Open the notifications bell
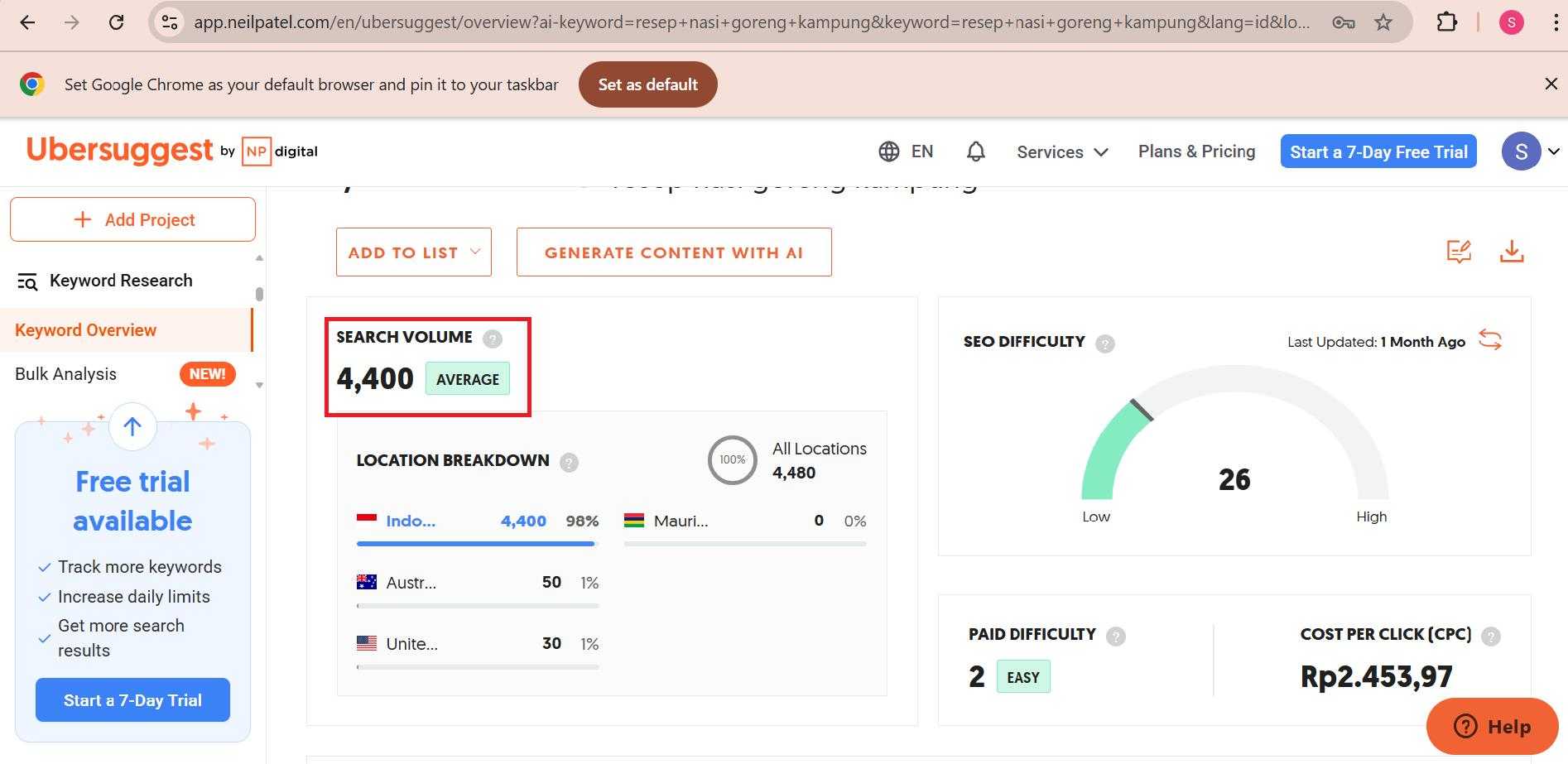This screenshot has height=764, width=1568. point(975,151)
